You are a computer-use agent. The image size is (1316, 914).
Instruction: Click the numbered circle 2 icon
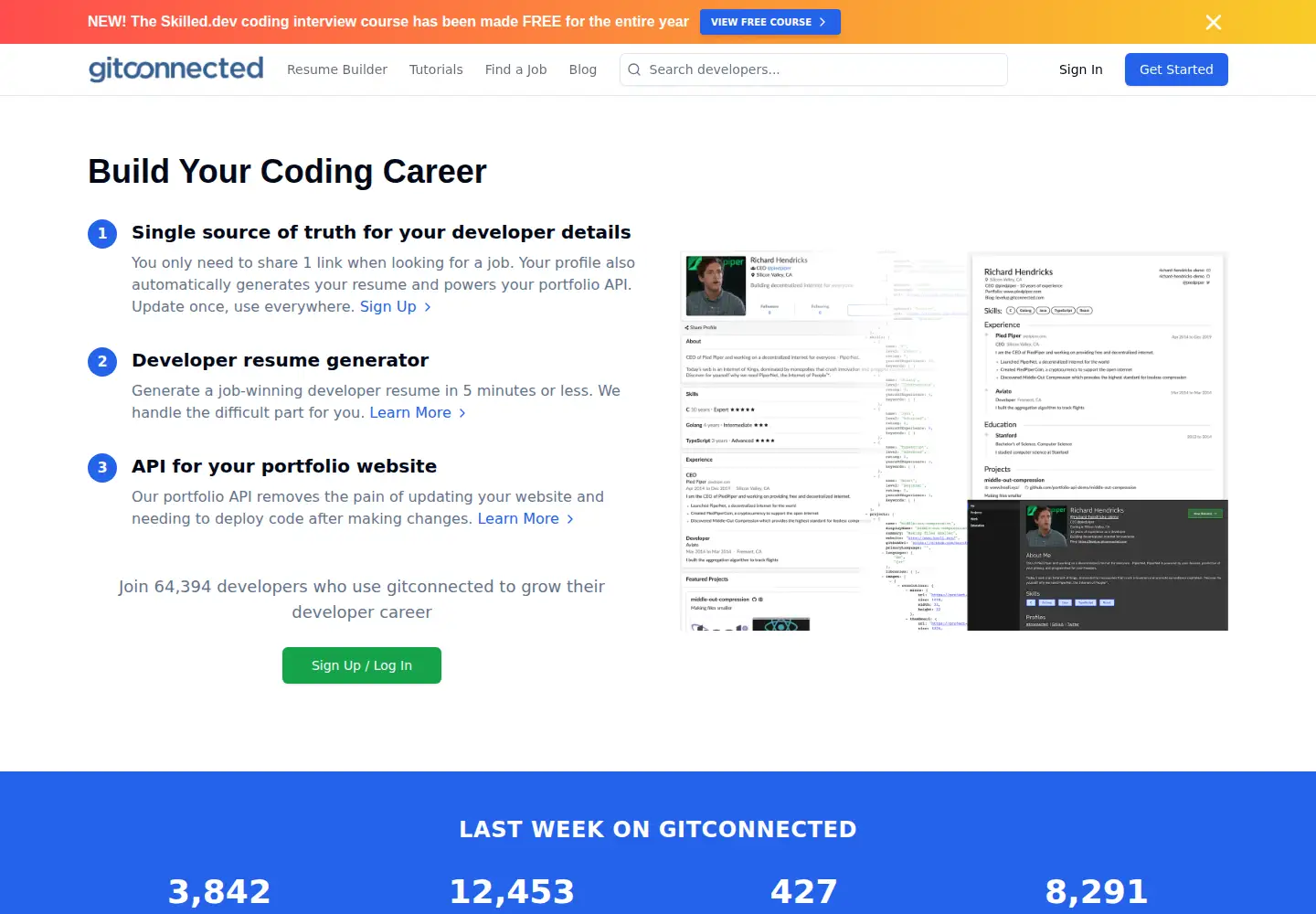(x=102, y=362)
